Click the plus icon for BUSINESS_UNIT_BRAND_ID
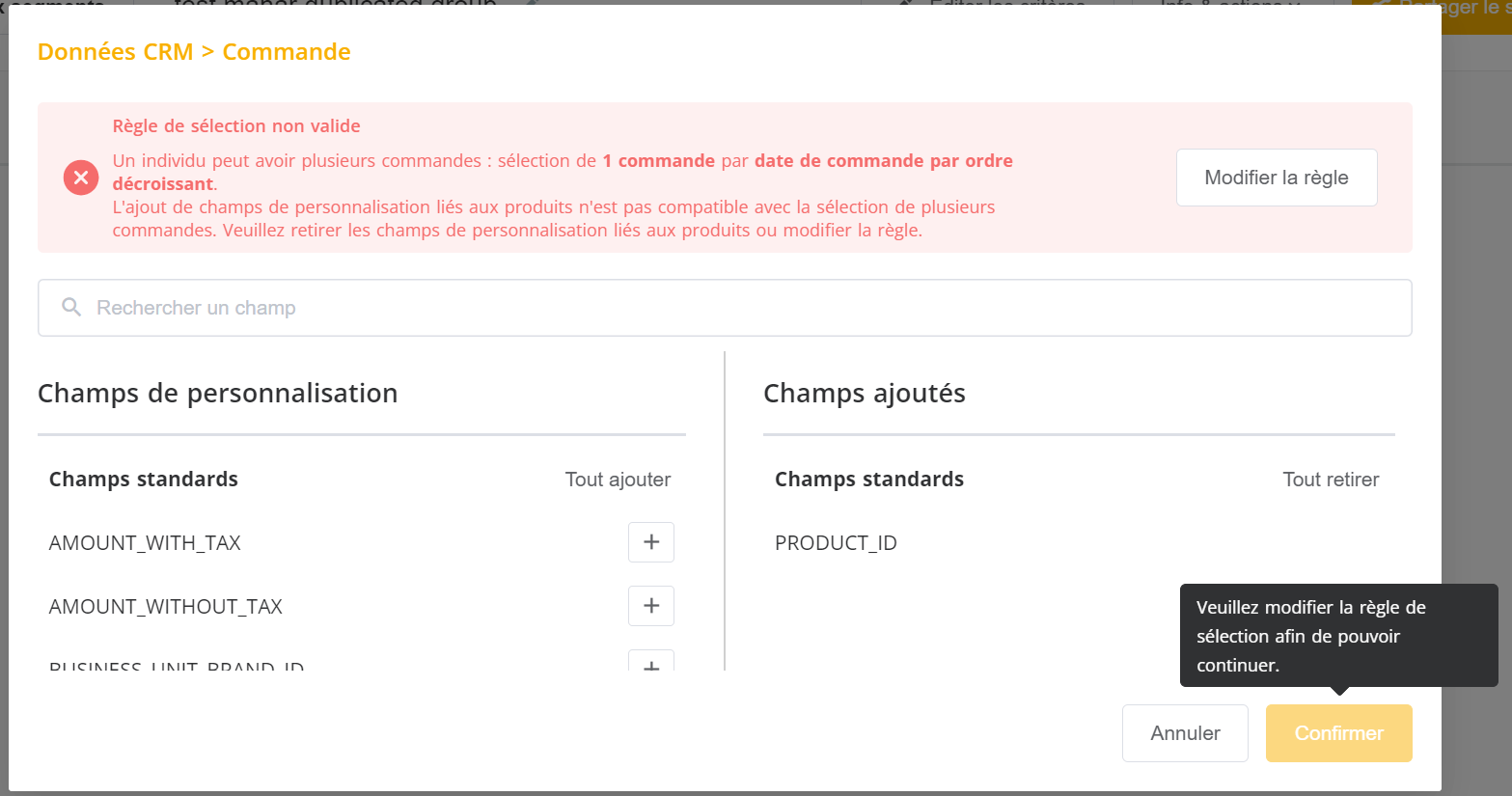The width and height of the screenshot is (1512, 796). click(x=651, y=661)
